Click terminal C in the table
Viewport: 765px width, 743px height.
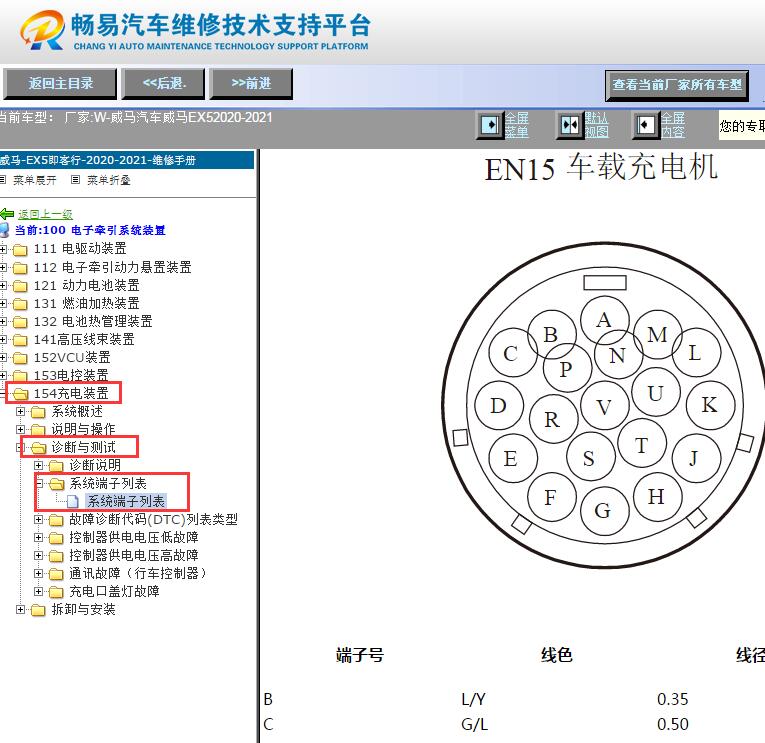(268, 724)
